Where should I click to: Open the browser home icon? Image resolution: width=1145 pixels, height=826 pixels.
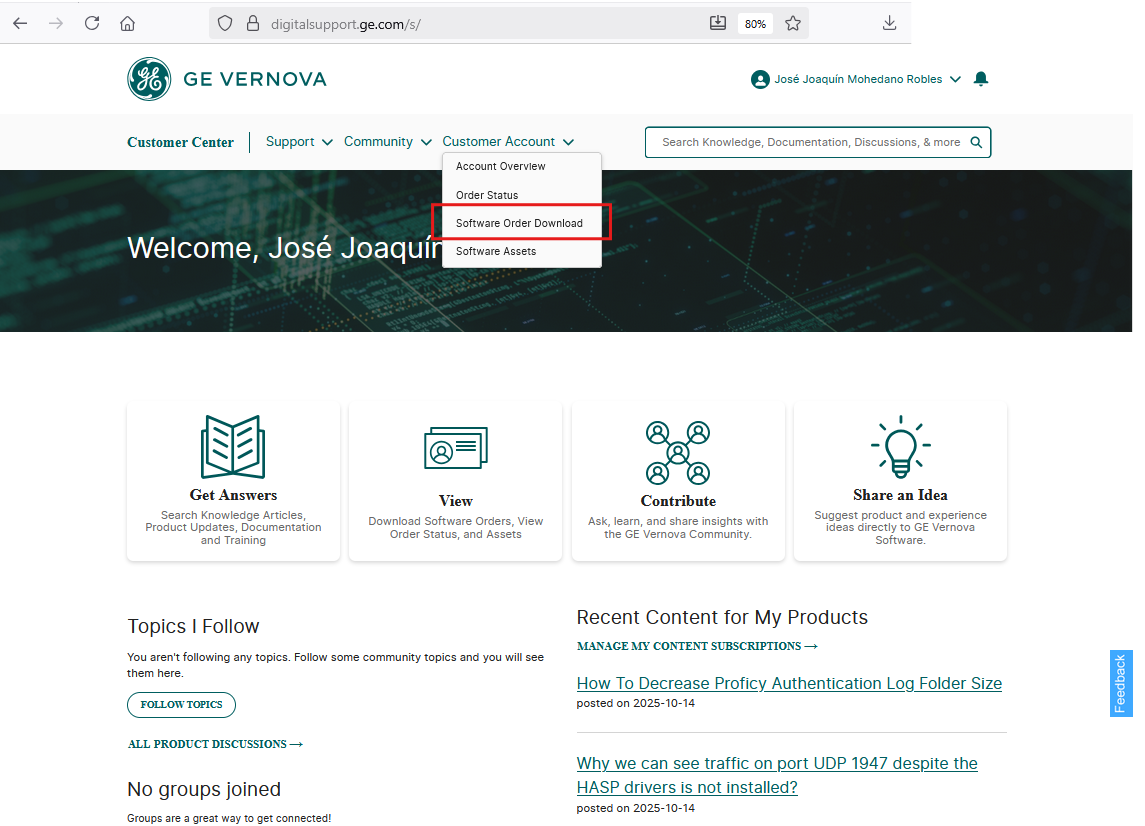click(127, 23)
